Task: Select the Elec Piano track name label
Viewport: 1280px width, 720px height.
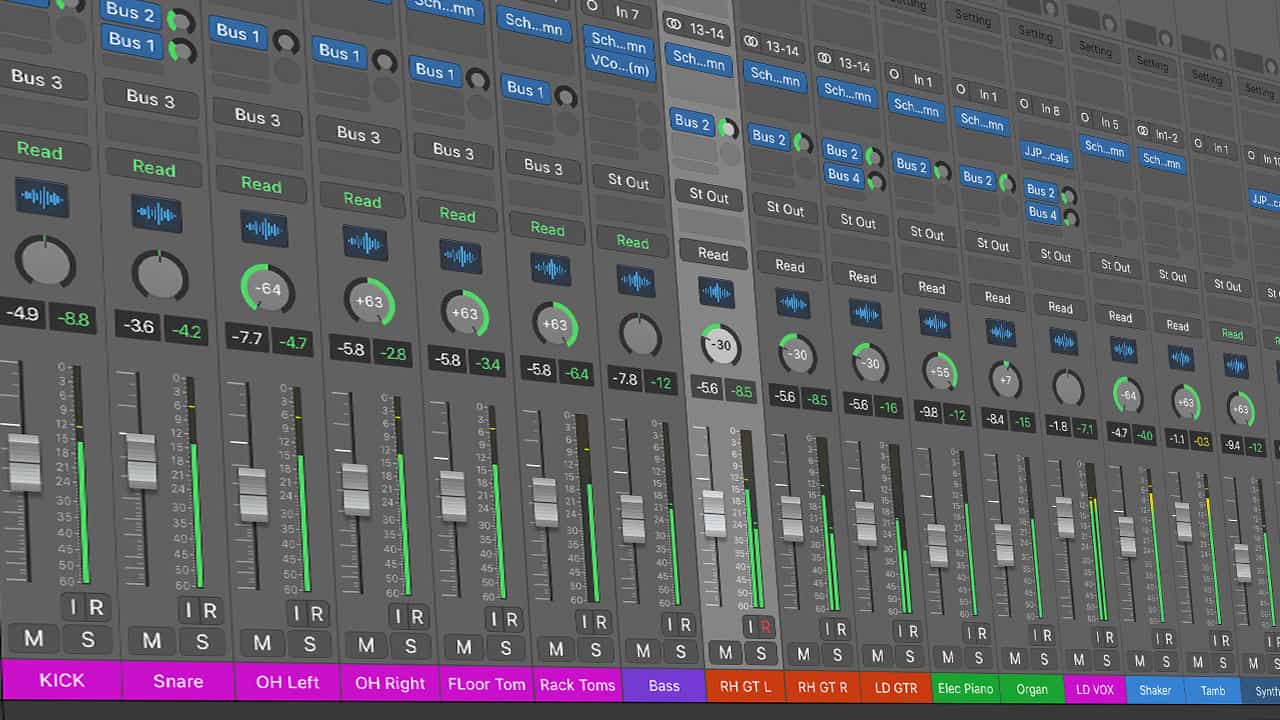Action: coord(964,689)
